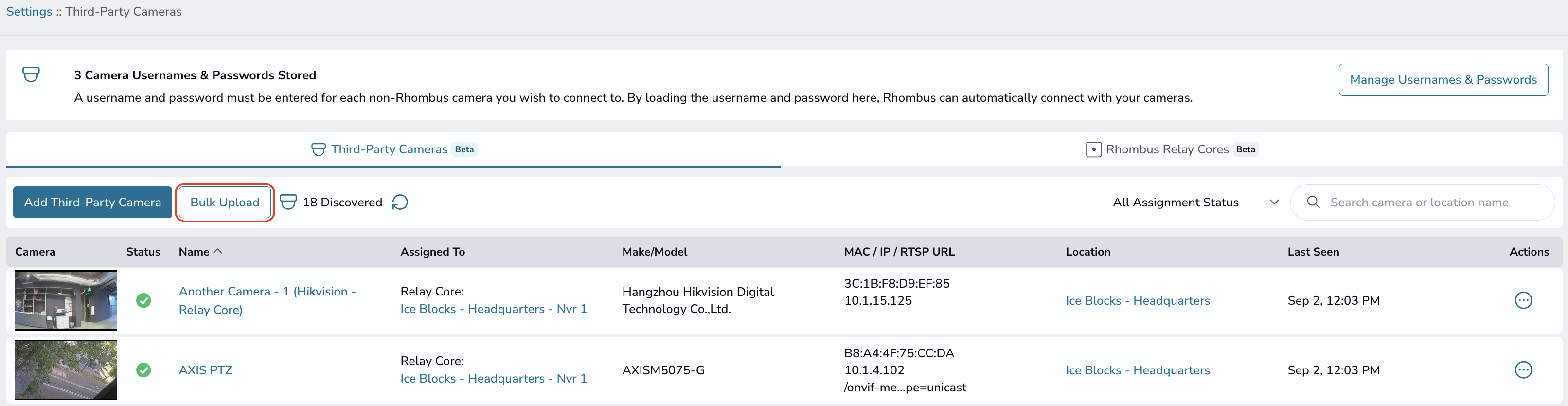Open actions menu for Another Camera row
The image size is (1568, 406).
point(1523,300)
